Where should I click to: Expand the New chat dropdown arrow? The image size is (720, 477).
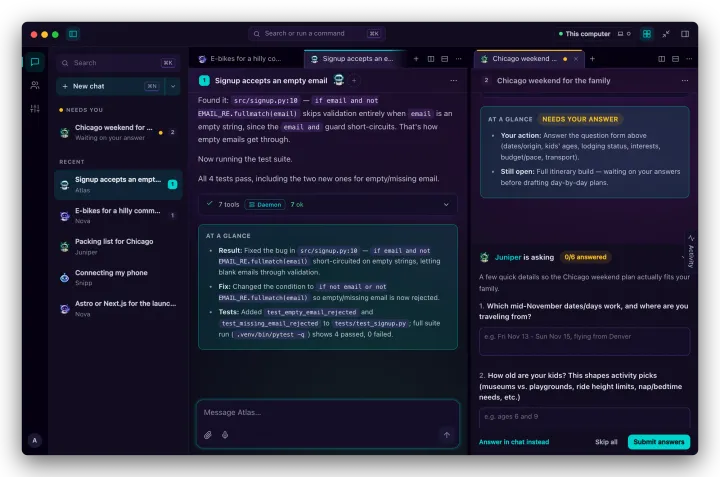click(173, 86)
